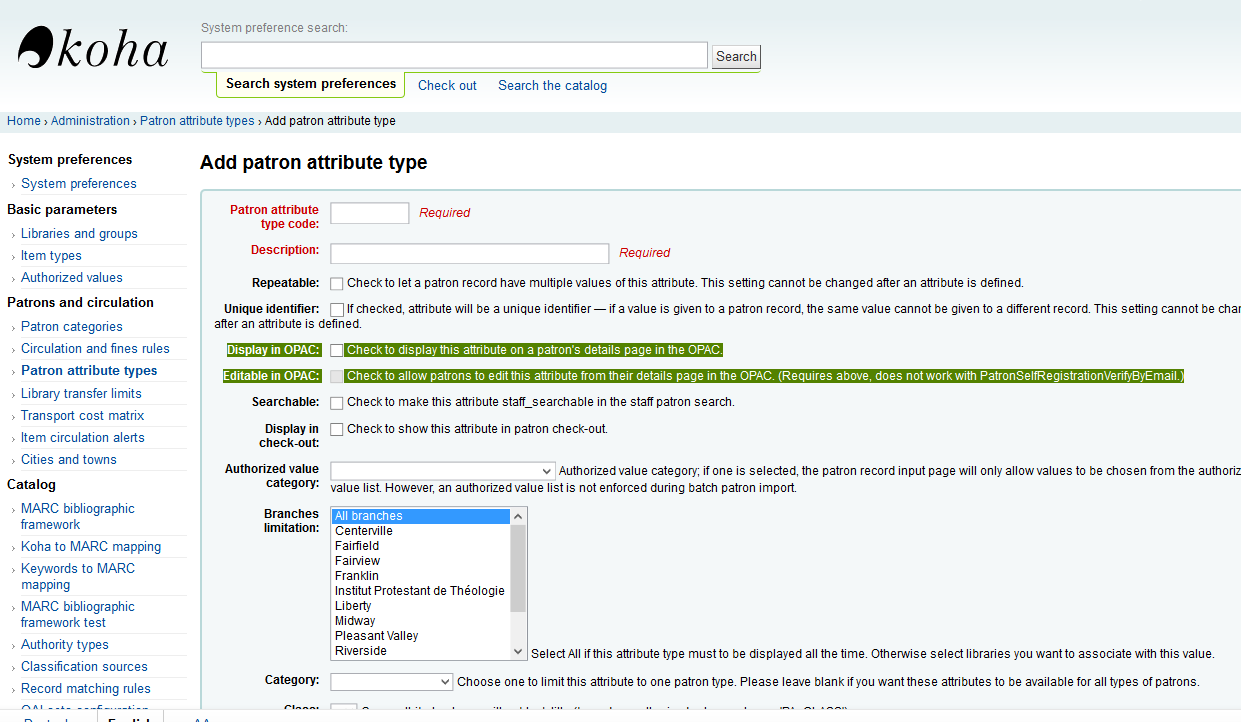
Task: Go to the Home breadcrumb link
Action: coord(24,121)
